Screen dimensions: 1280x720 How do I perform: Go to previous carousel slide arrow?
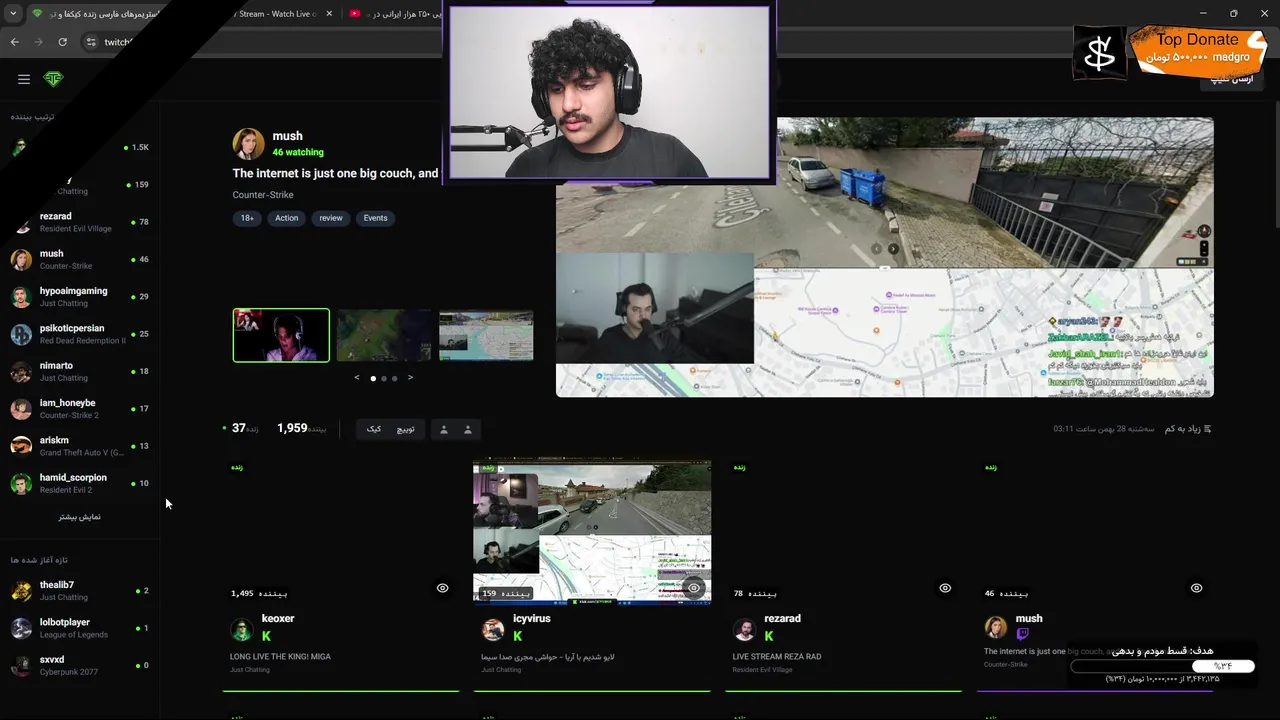(358, 378)
